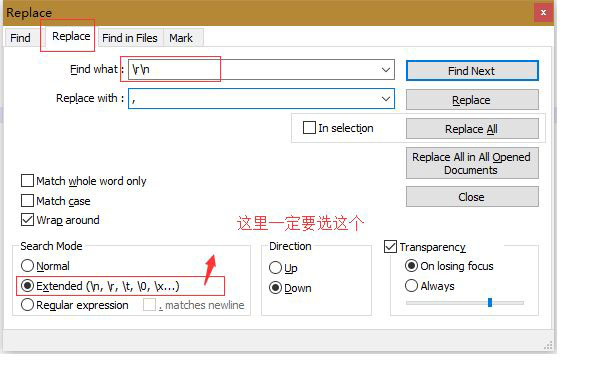
Task: Close the Replace dialog with X
Action: tap(543, 13)
